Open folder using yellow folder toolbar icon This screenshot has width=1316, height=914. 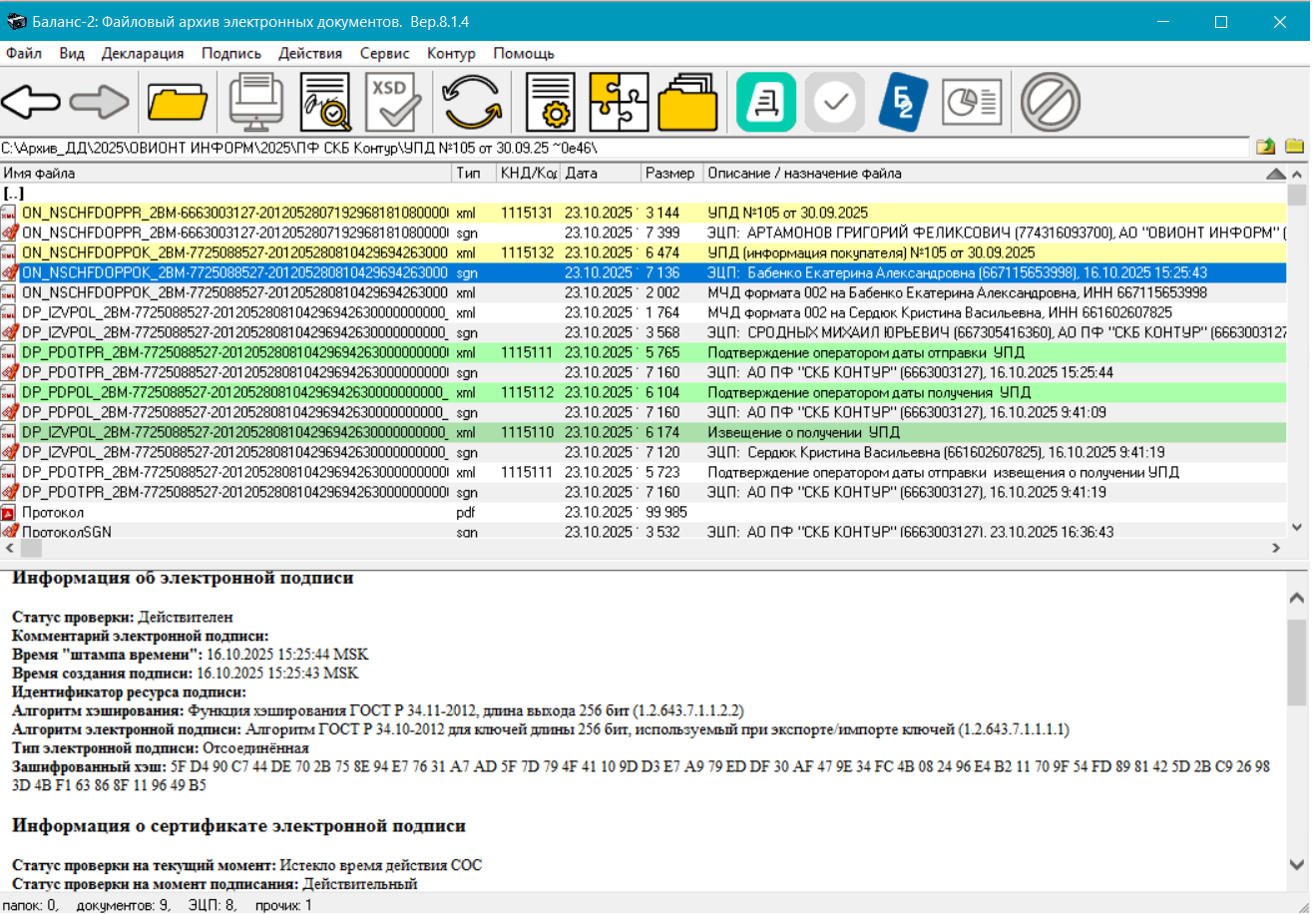pos(177,102)
